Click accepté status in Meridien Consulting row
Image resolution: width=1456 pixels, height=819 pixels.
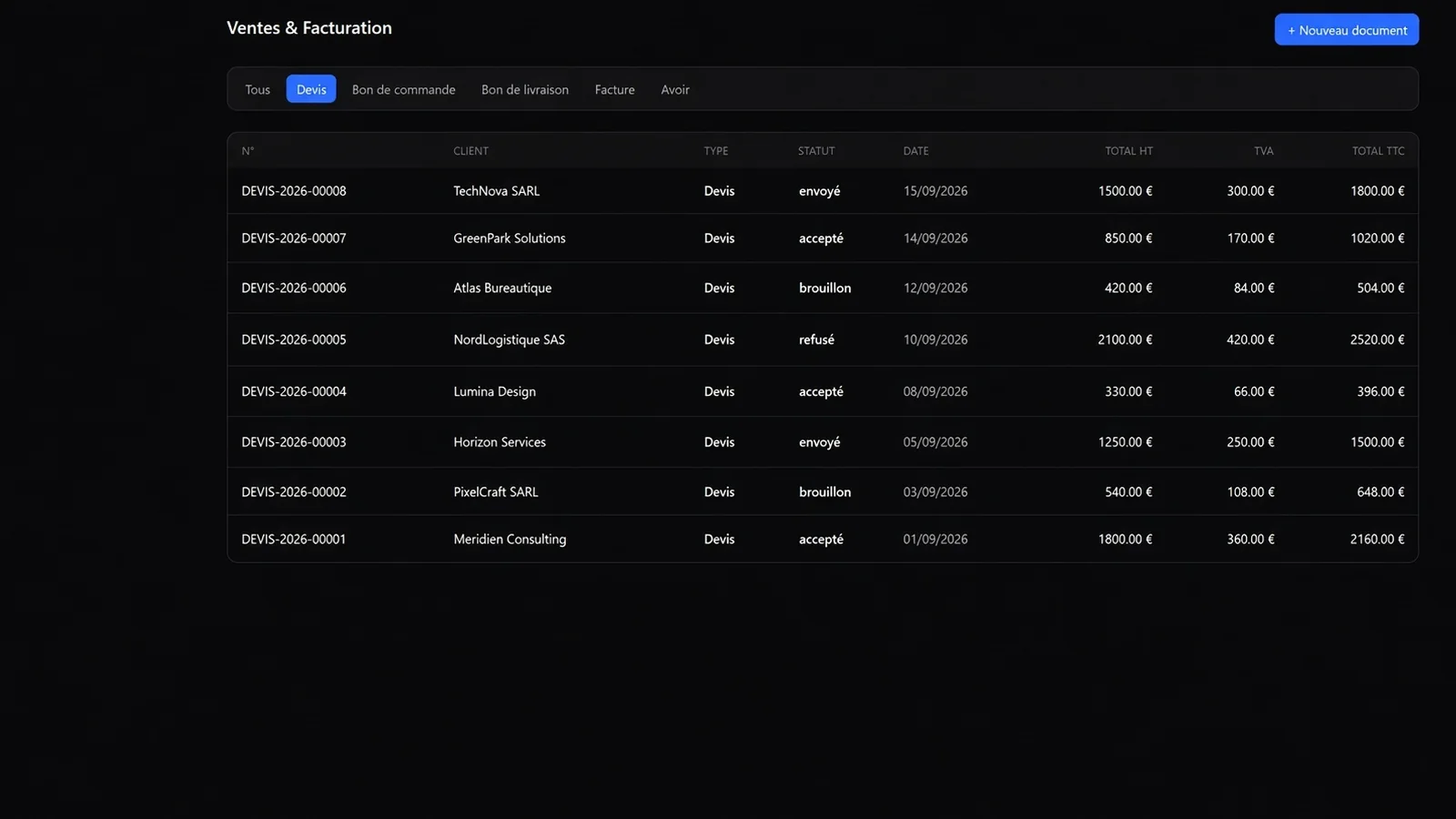[x=821, y=539]
